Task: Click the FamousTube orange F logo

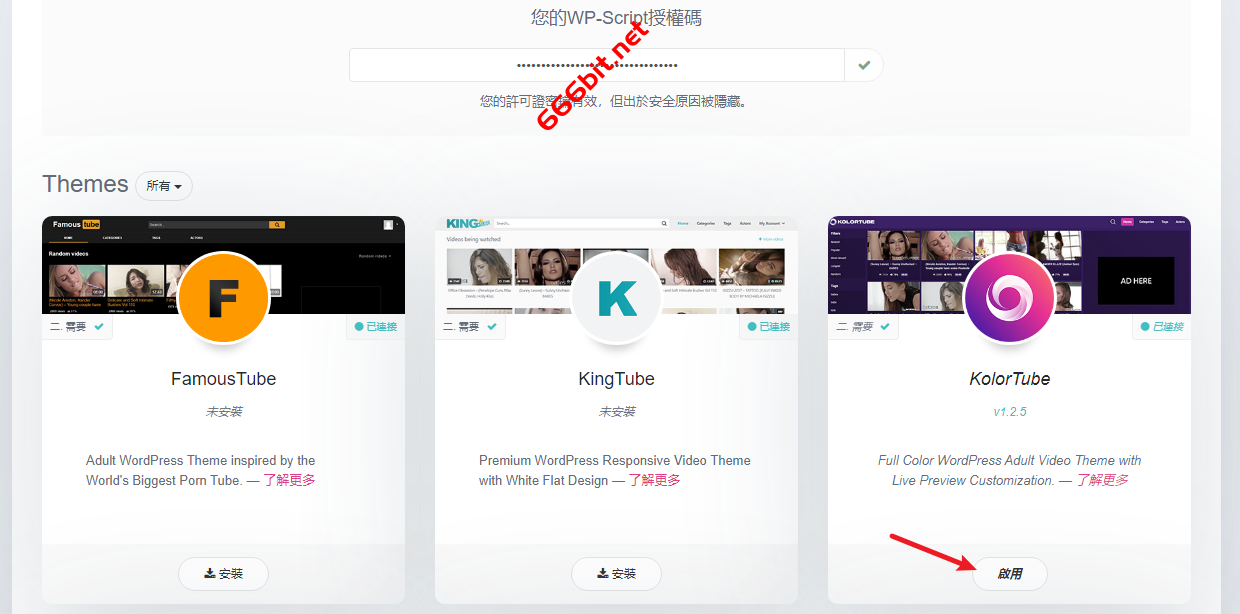Action: [x=223, y=298]
